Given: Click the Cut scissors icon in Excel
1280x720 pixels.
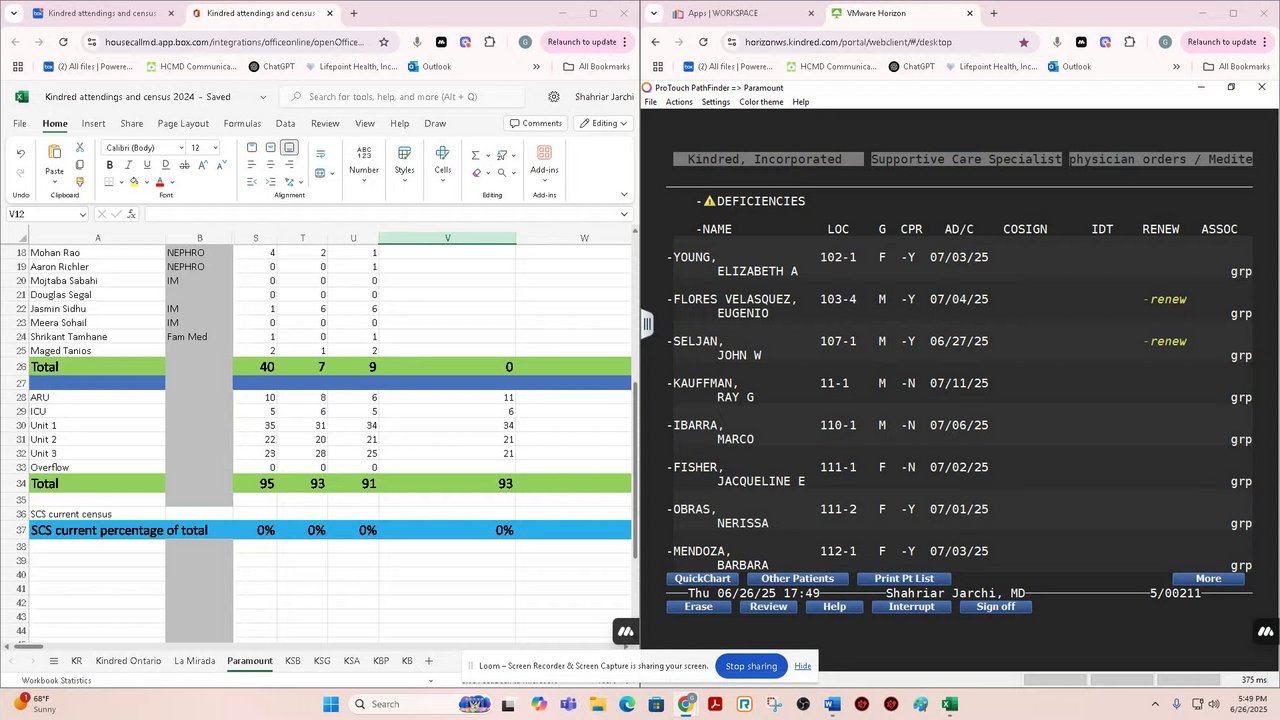Looking at the screenshot, I should pos(80,148).
